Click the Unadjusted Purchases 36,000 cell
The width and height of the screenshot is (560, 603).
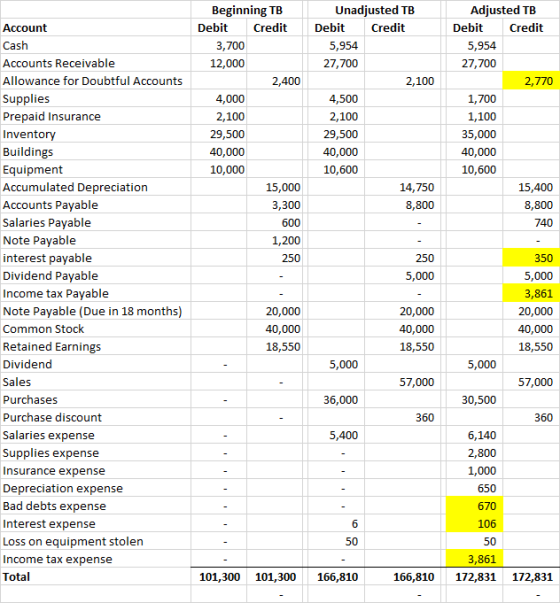point(336,400)
